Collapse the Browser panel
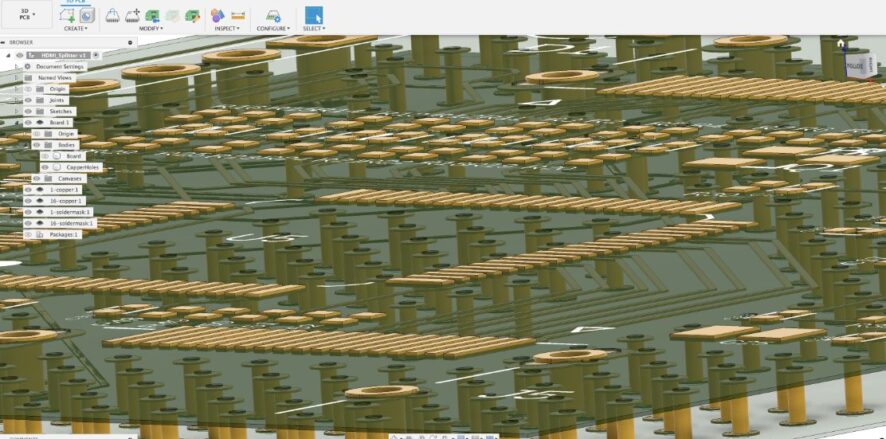This screenshot has width=886, height=439. 3,42
